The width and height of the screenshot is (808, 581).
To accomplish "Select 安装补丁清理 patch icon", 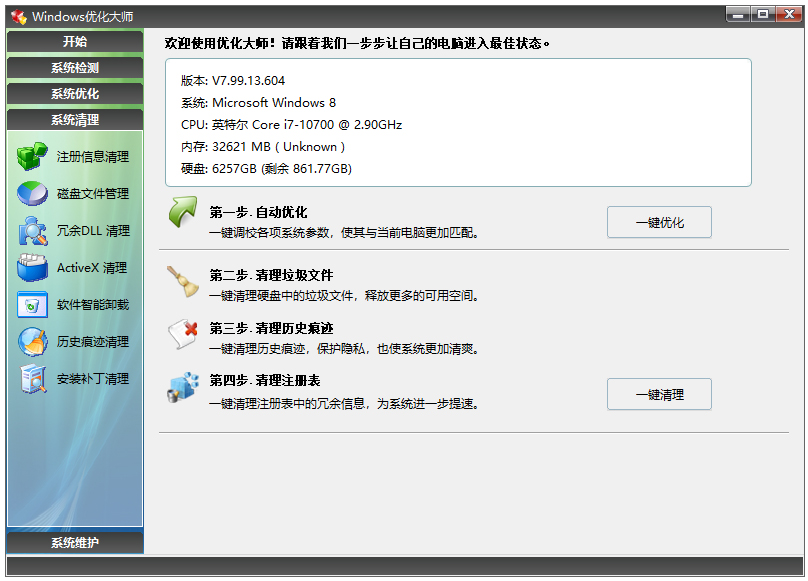I will (x=32, y=379).
